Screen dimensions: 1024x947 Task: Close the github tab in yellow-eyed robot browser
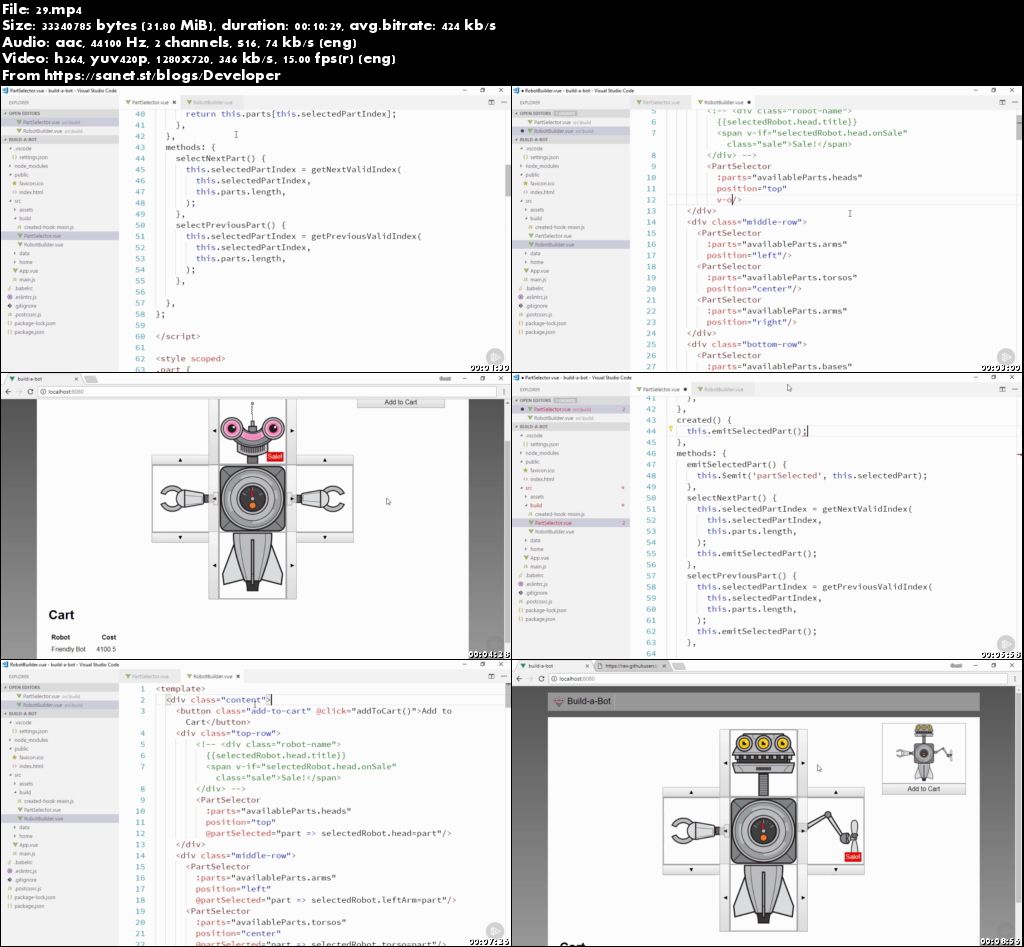(x=664, y=666)
